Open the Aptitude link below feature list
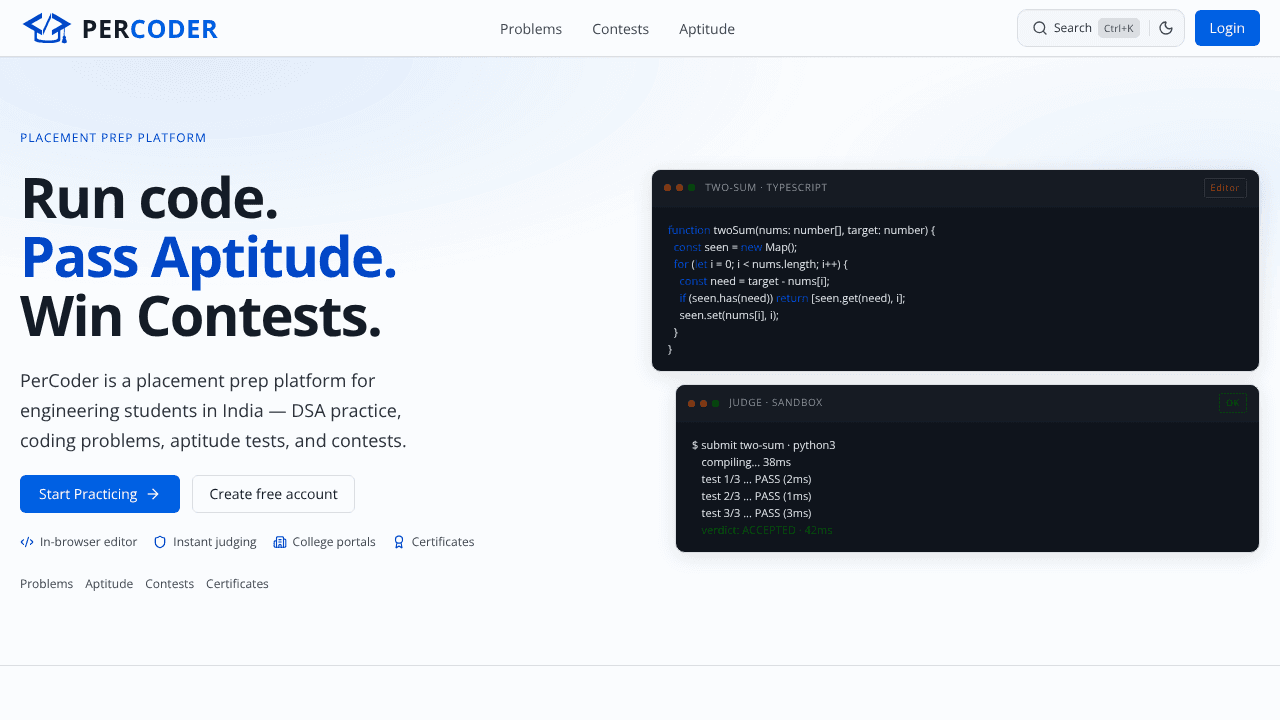 point(109,584)
